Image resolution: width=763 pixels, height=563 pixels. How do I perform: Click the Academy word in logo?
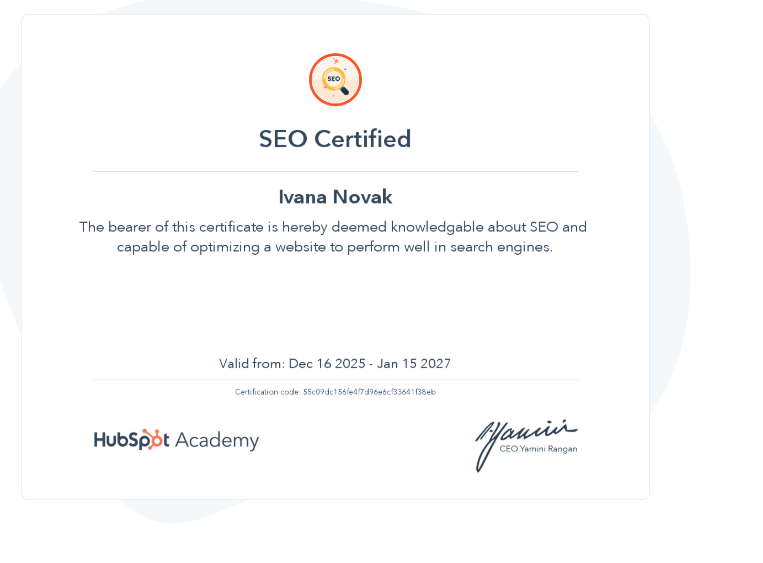217,440
